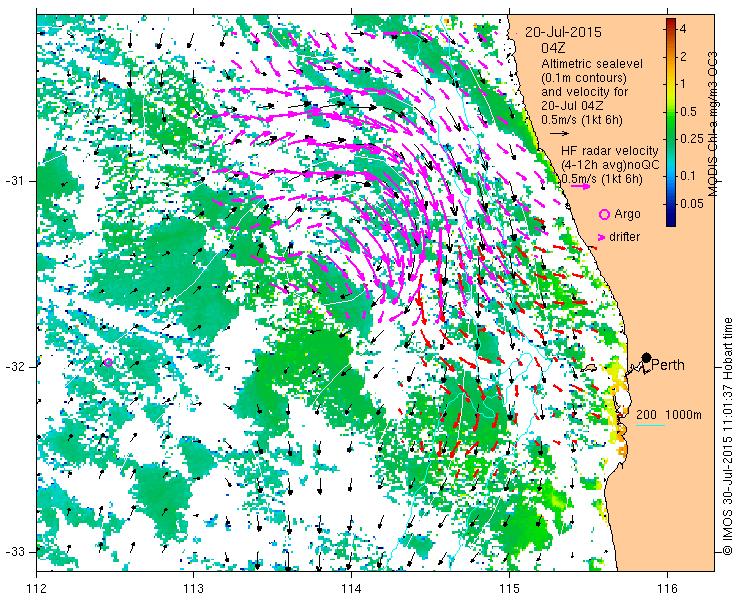Click the cyan 200 1000m isobath legend line
This screenshot has width=740, height=600.
pos(650,426)
